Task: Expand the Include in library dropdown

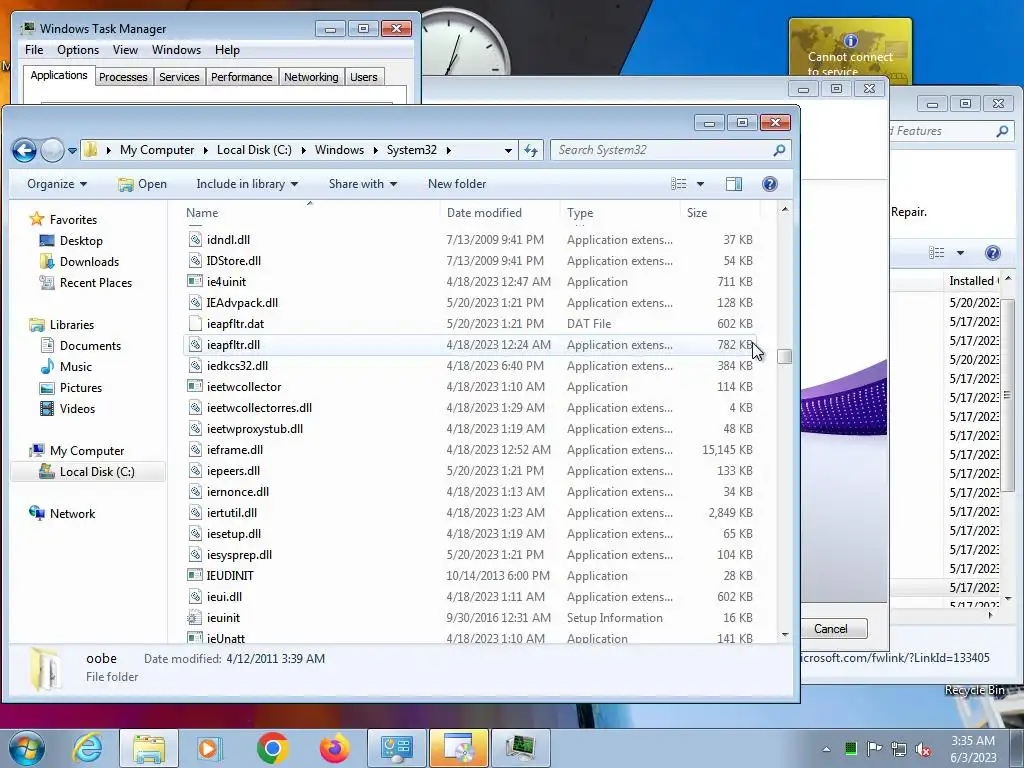Action: [247, 184]
